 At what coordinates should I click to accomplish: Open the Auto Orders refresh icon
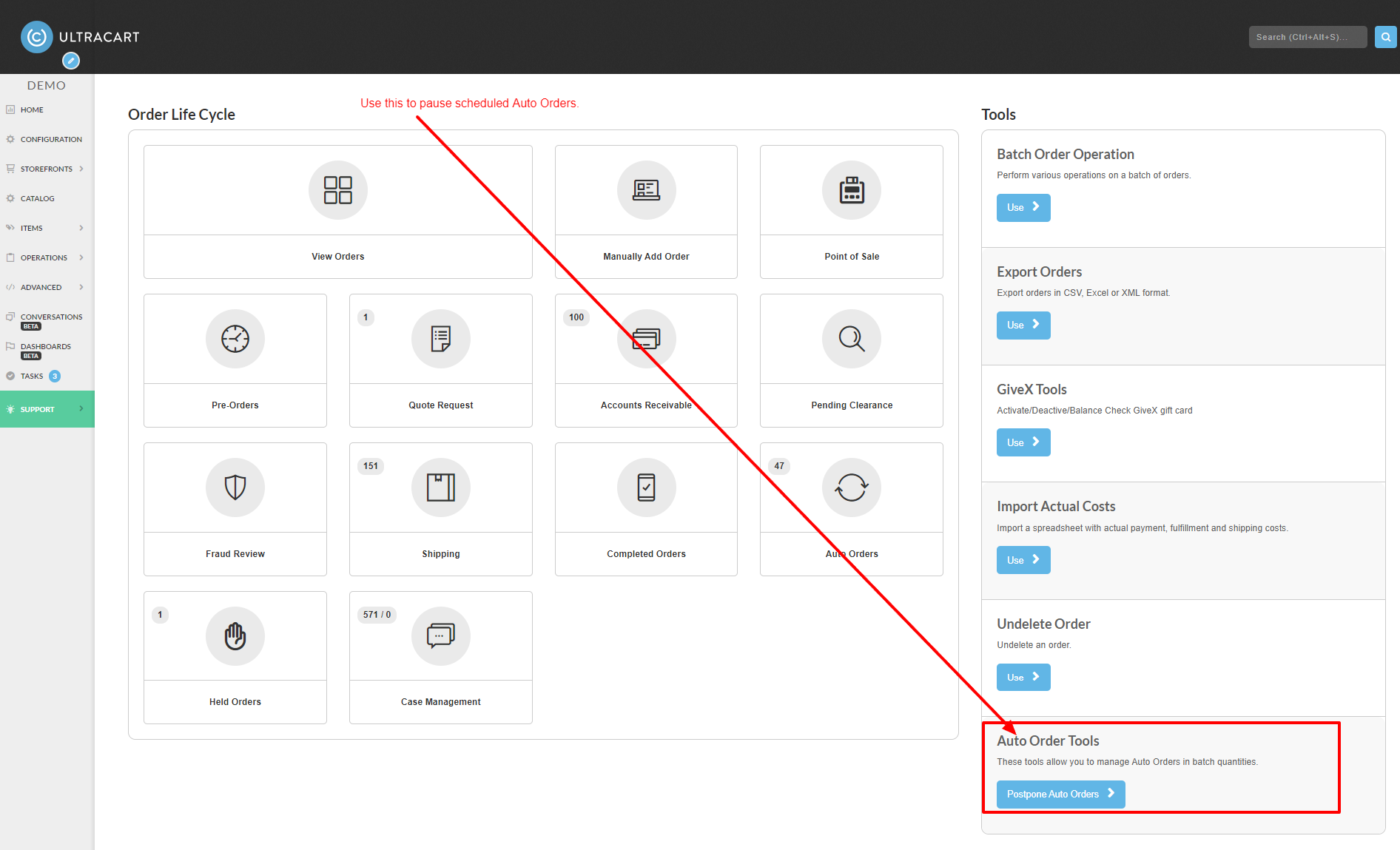coord(852,488)
